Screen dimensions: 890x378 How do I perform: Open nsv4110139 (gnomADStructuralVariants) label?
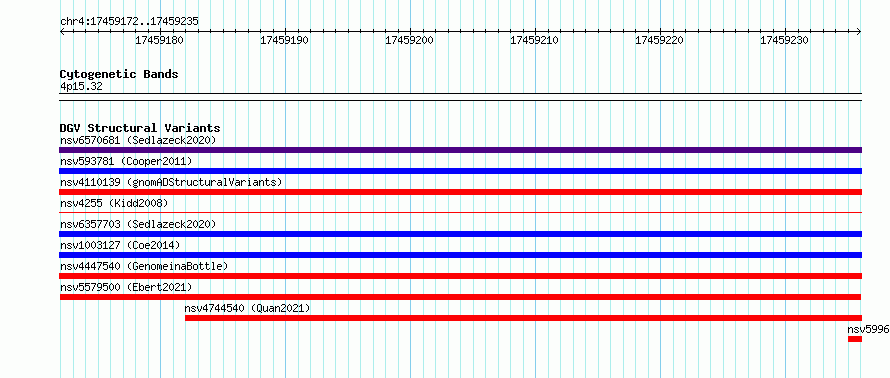(171, 182)
